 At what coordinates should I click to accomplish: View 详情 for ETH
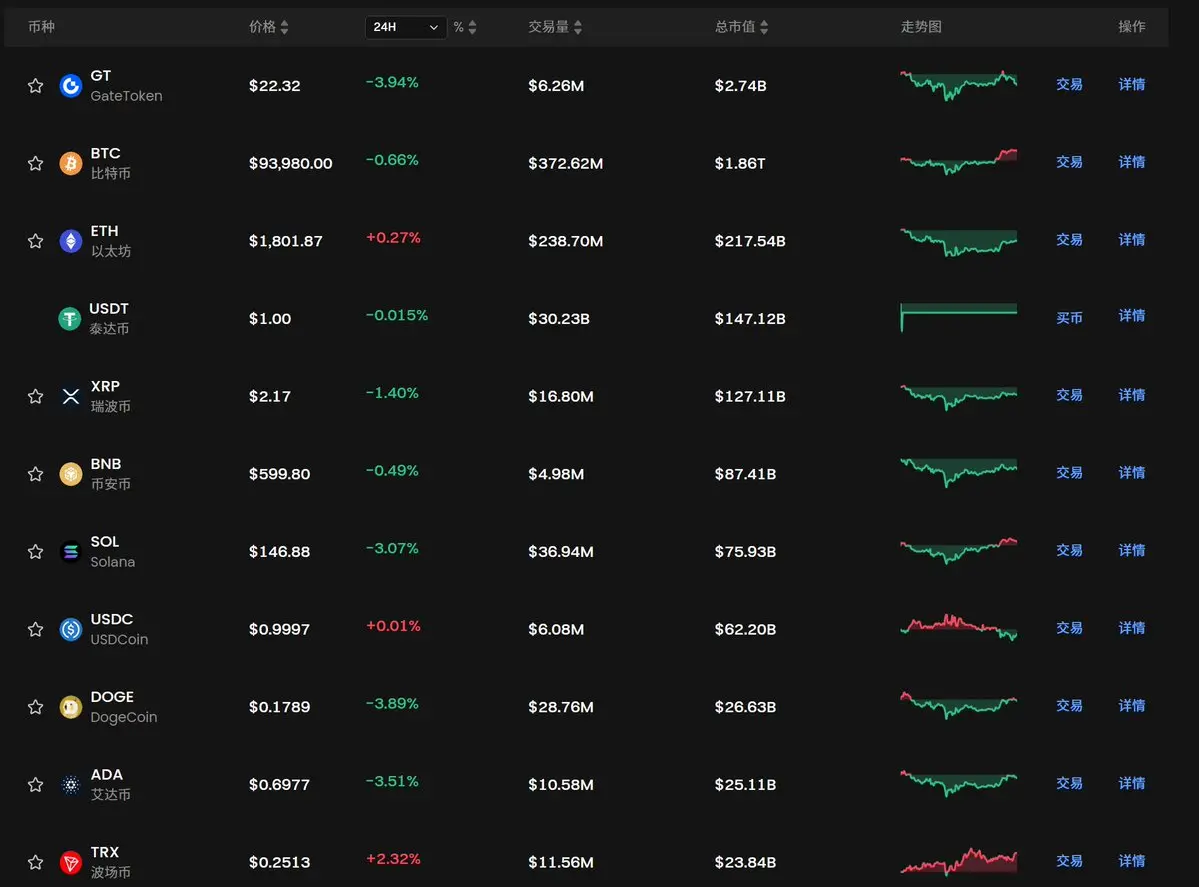point(1132,239)
